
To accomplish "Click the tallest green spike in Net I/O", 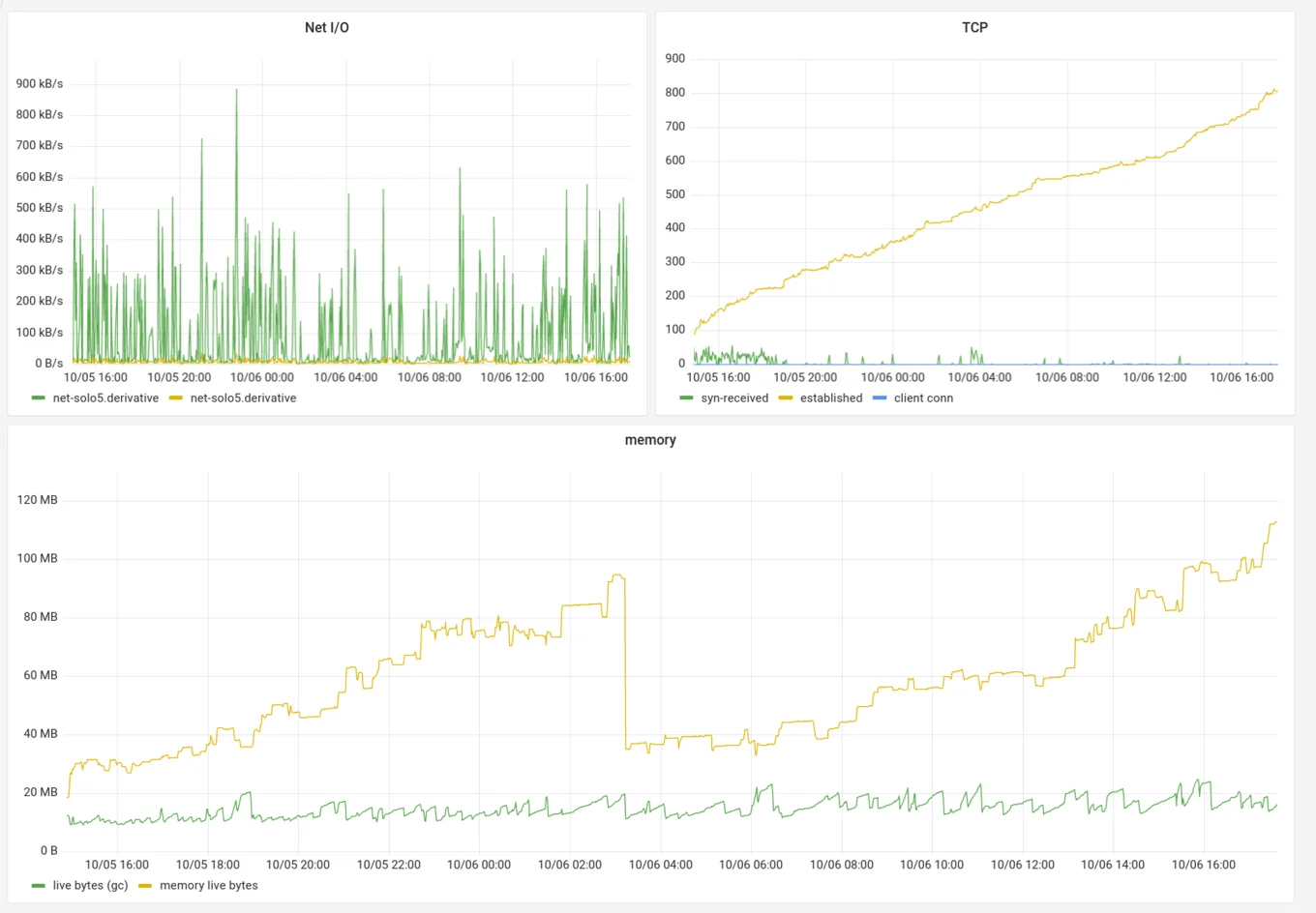I will 235,89.
